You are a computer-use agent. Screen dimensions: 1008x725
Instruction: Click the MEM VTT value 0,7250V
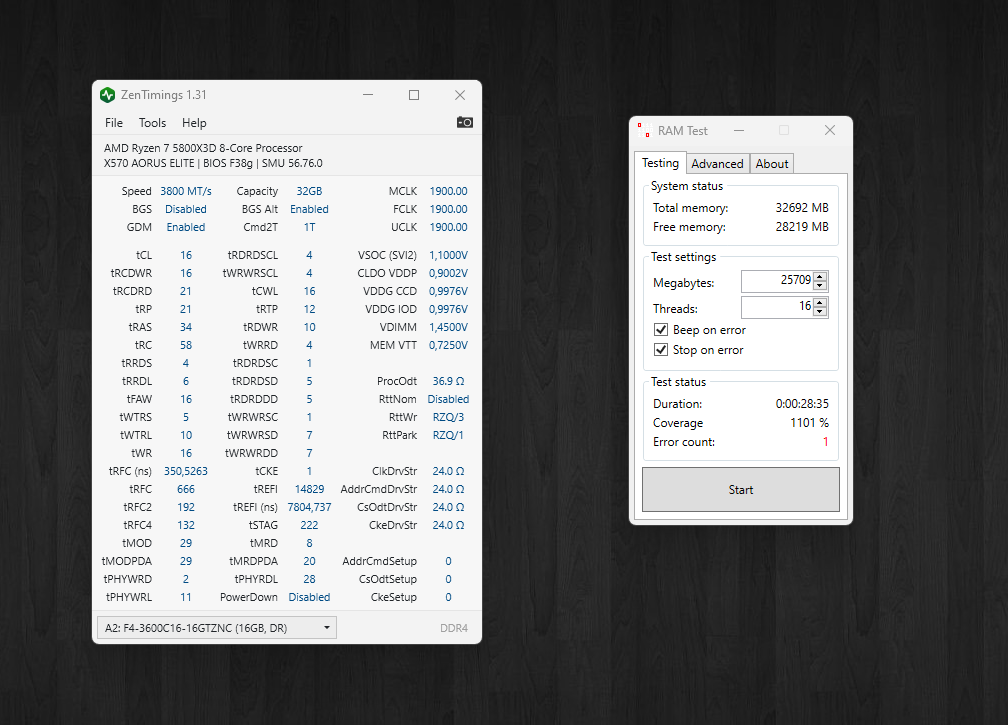pyautogui.click(x=448, y=345)
